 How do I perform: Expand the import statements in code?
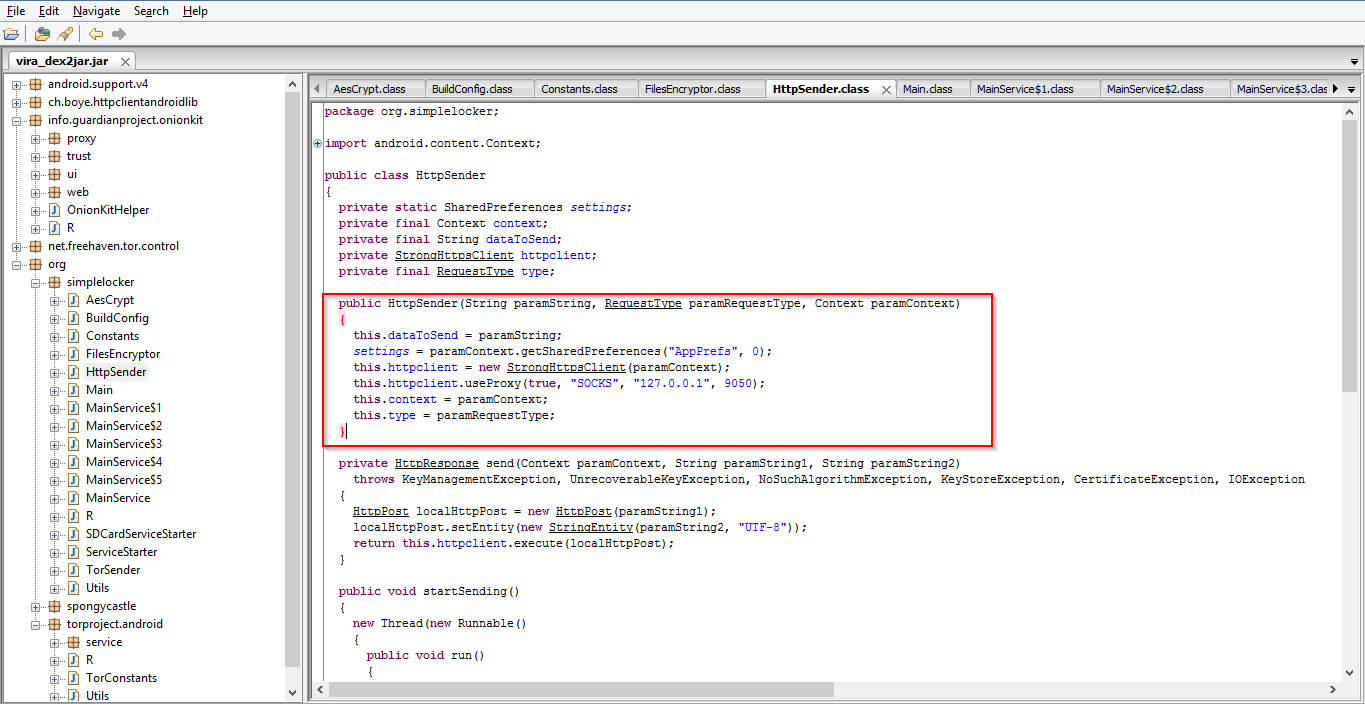click(x=318, y=143)
